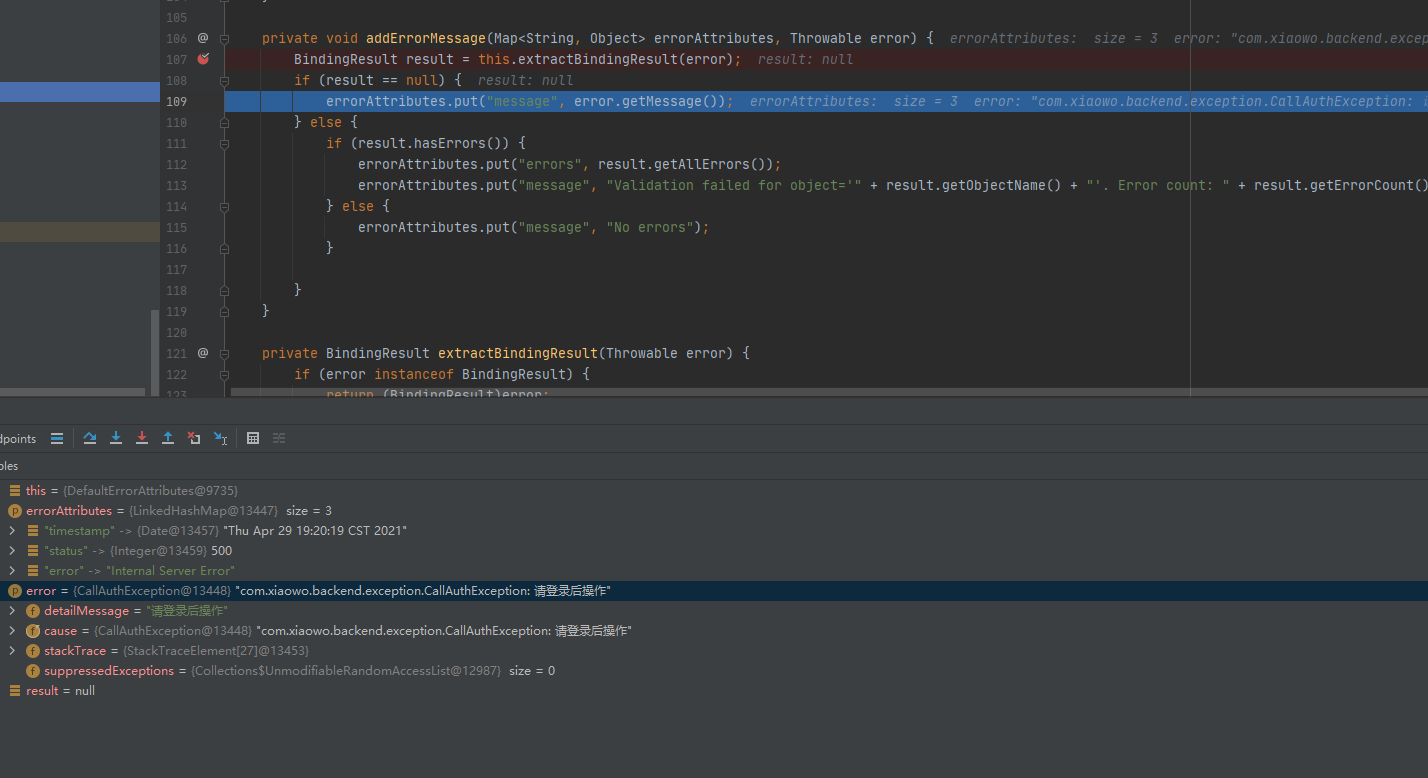Select the suppressedExceptions field row

[714, 671]
